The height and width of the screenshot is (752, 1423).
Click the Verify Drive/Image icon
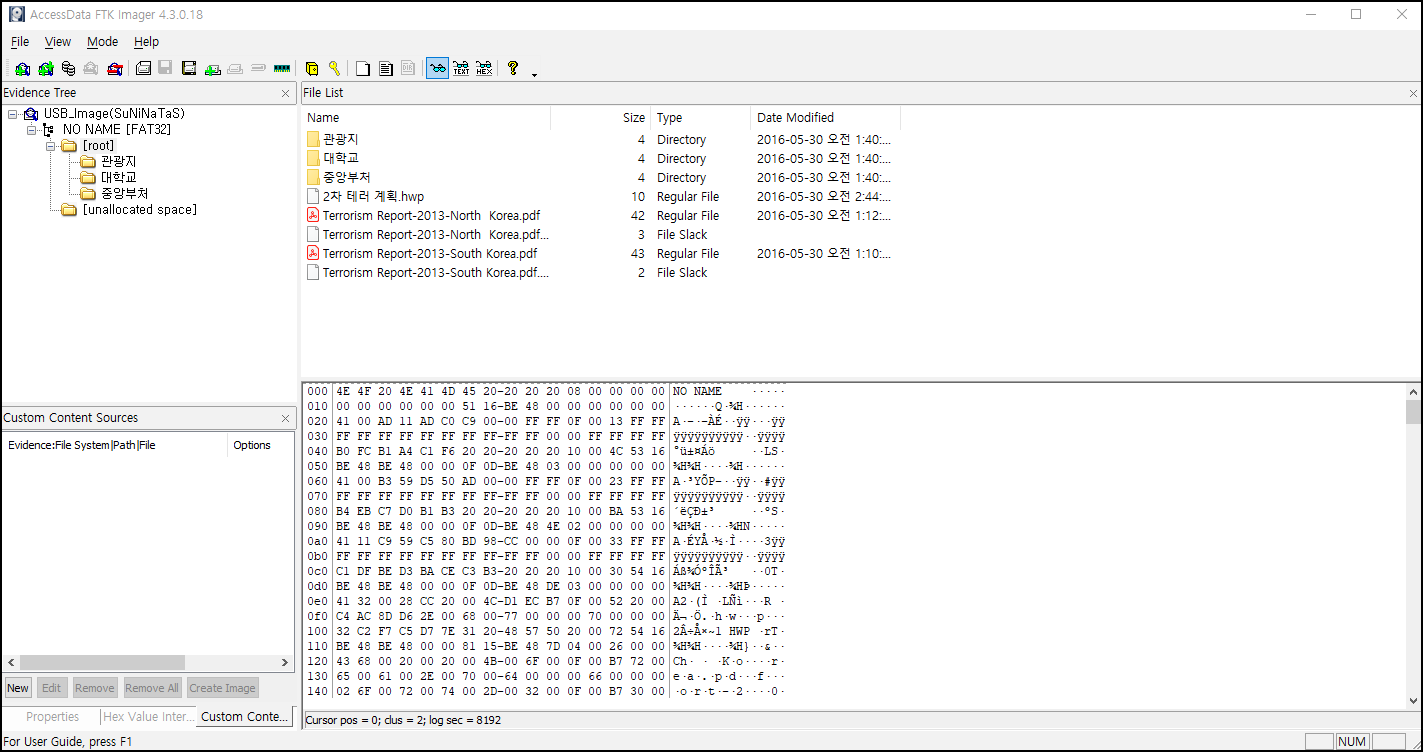coord(258,69)
